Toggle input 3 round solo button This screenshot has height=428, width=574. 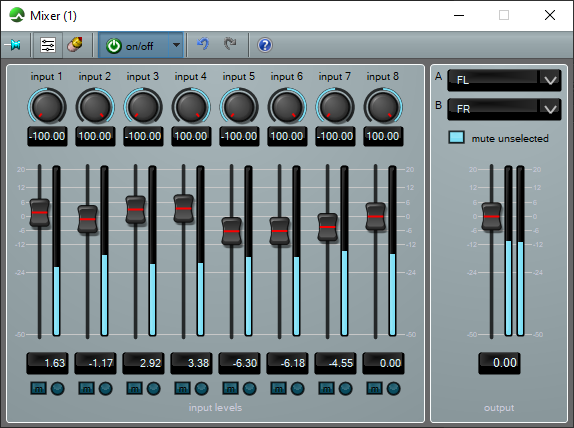point(153,388)
